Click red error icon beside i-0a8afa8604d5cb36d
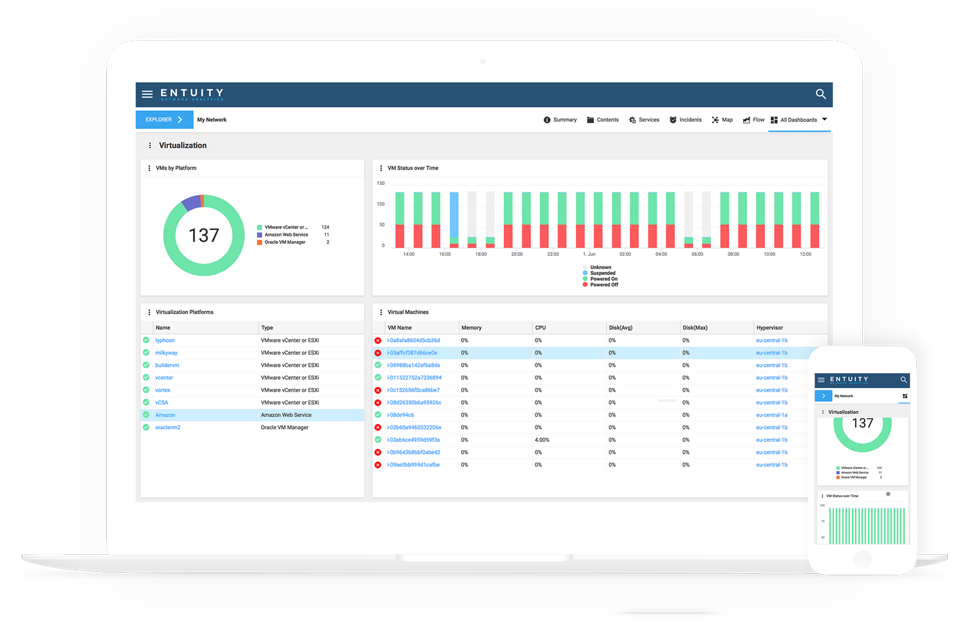 378,340
